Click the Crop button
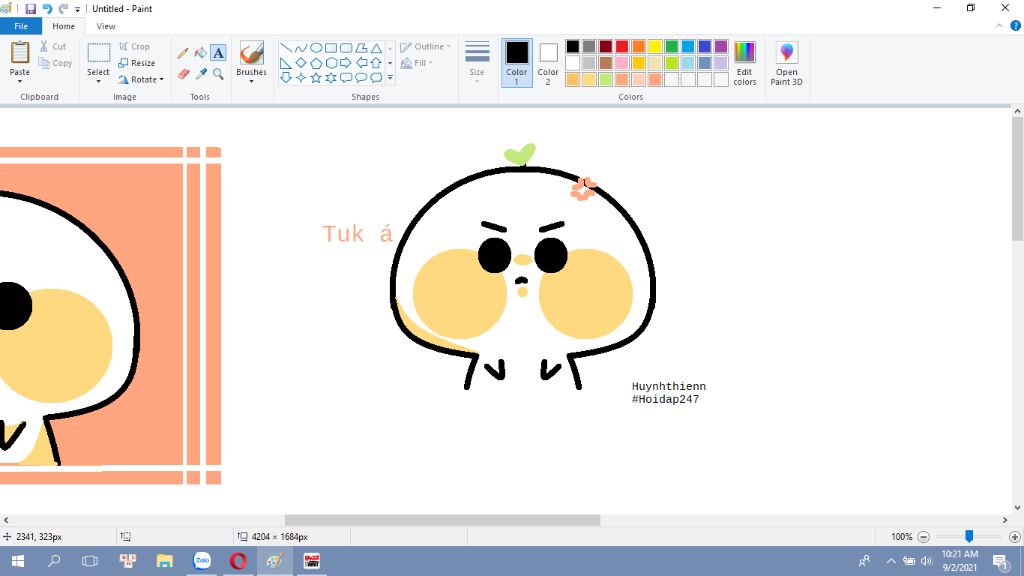The width and height of the screenshot is (1024, 576). 135,46
